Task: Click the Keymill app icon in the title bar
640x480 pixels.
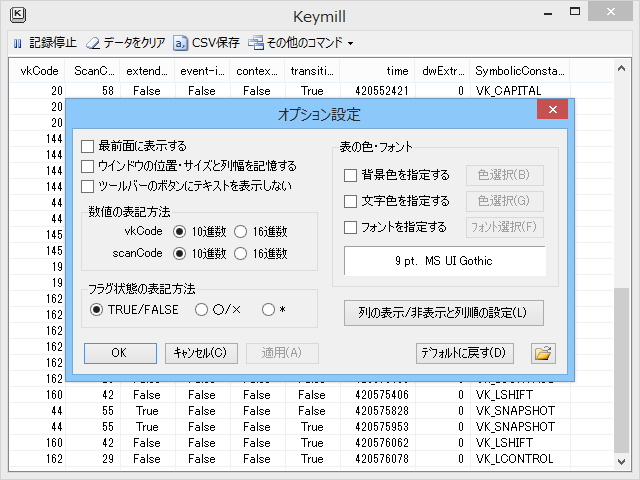Action: point(18,15)
